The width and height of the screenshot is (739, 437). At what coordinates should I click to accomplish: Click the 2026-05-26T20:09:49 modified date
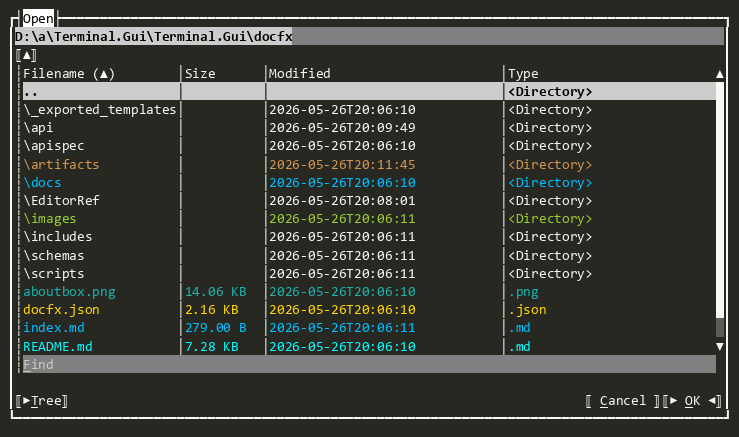tap(342, 127)
